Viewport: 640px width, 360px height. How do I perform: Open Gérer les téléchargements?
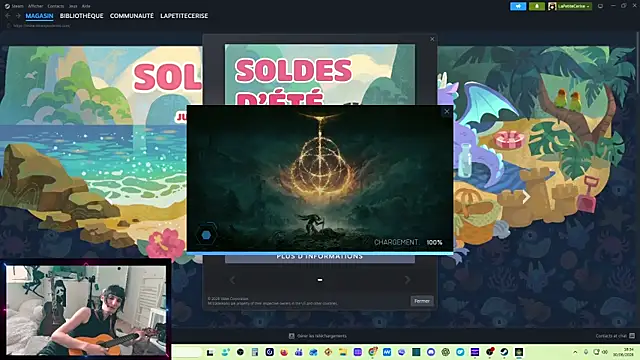click(x=318, y=336)
